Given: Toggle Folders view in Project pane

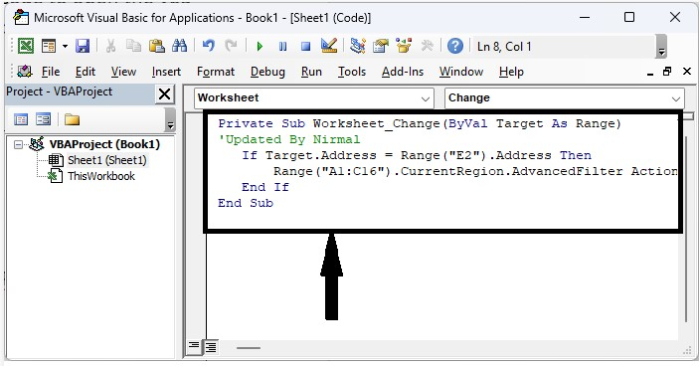Looking at the screenshot, I should pos(71,120).
